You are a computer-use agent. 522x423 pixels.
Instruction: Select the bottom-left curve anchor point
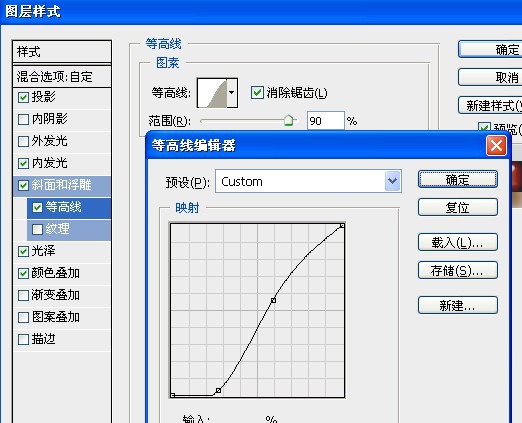[173, 395]
